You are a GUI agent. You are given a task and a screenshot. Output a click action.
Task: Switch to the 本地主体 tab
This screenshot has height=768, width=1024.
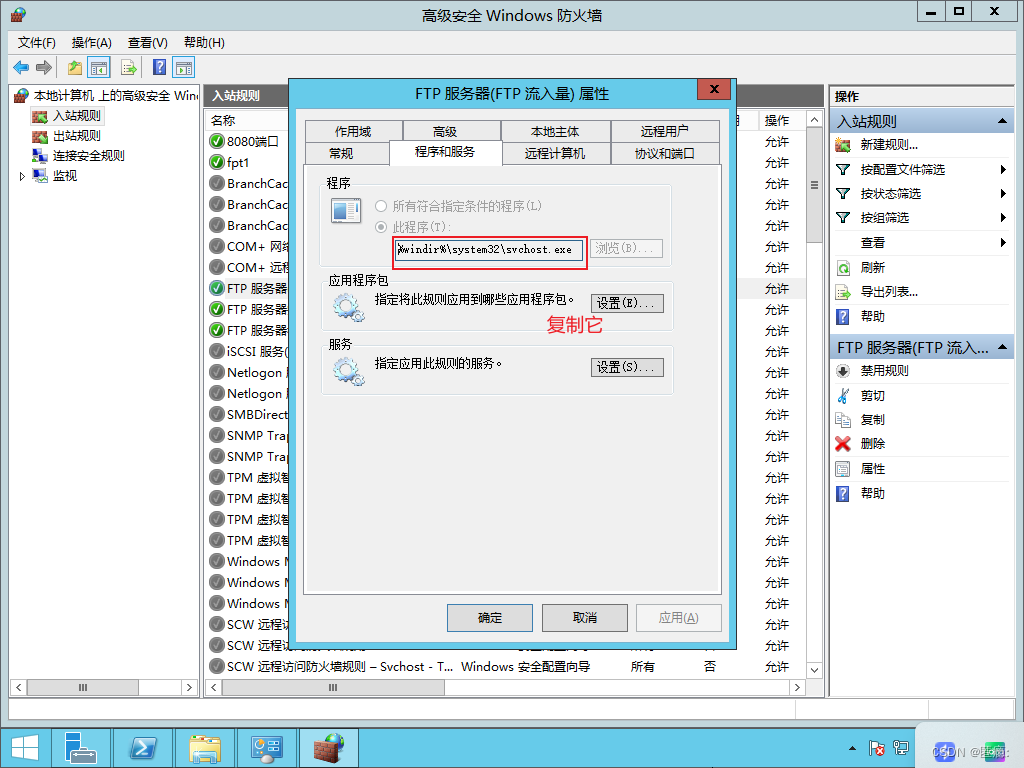(x=555, y=131)
